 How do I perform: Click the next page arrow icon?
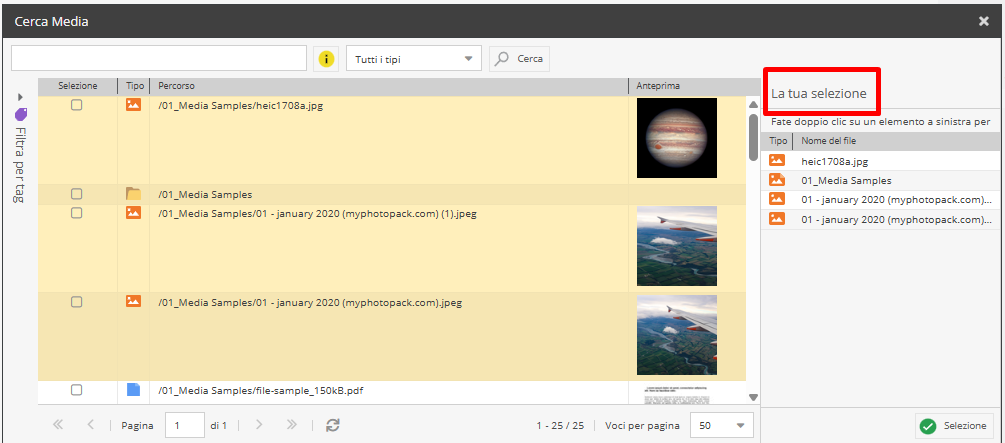point(259,425)
